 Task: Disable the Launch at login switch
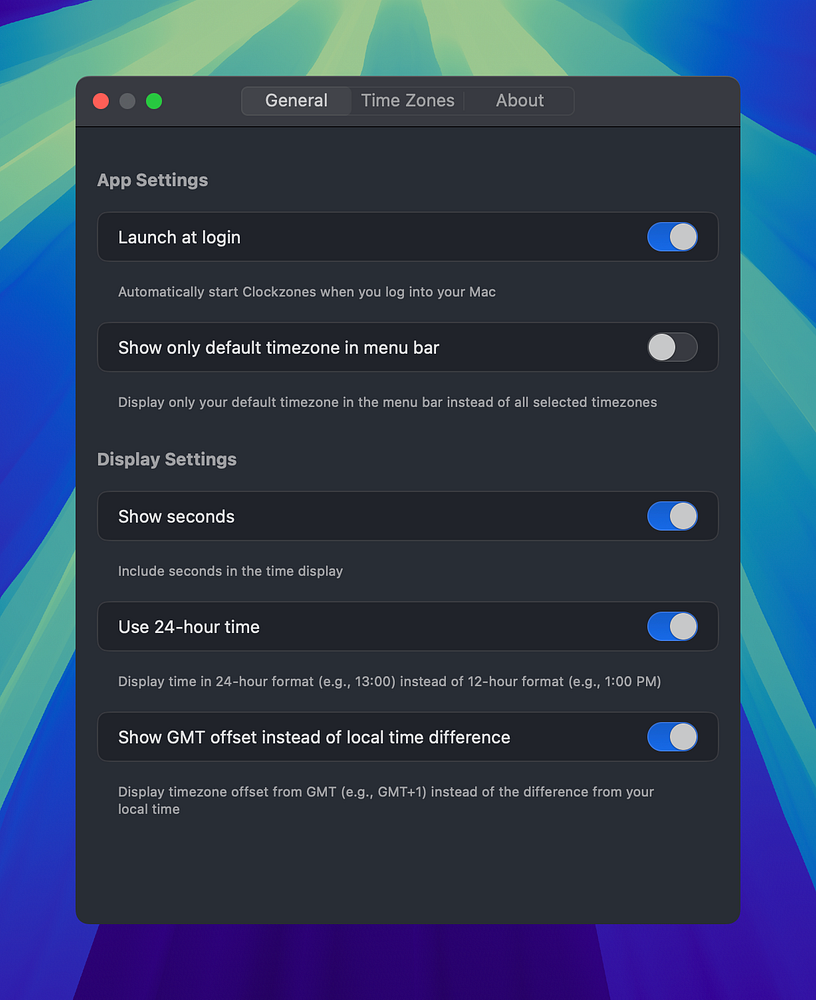tap(672, 237)
